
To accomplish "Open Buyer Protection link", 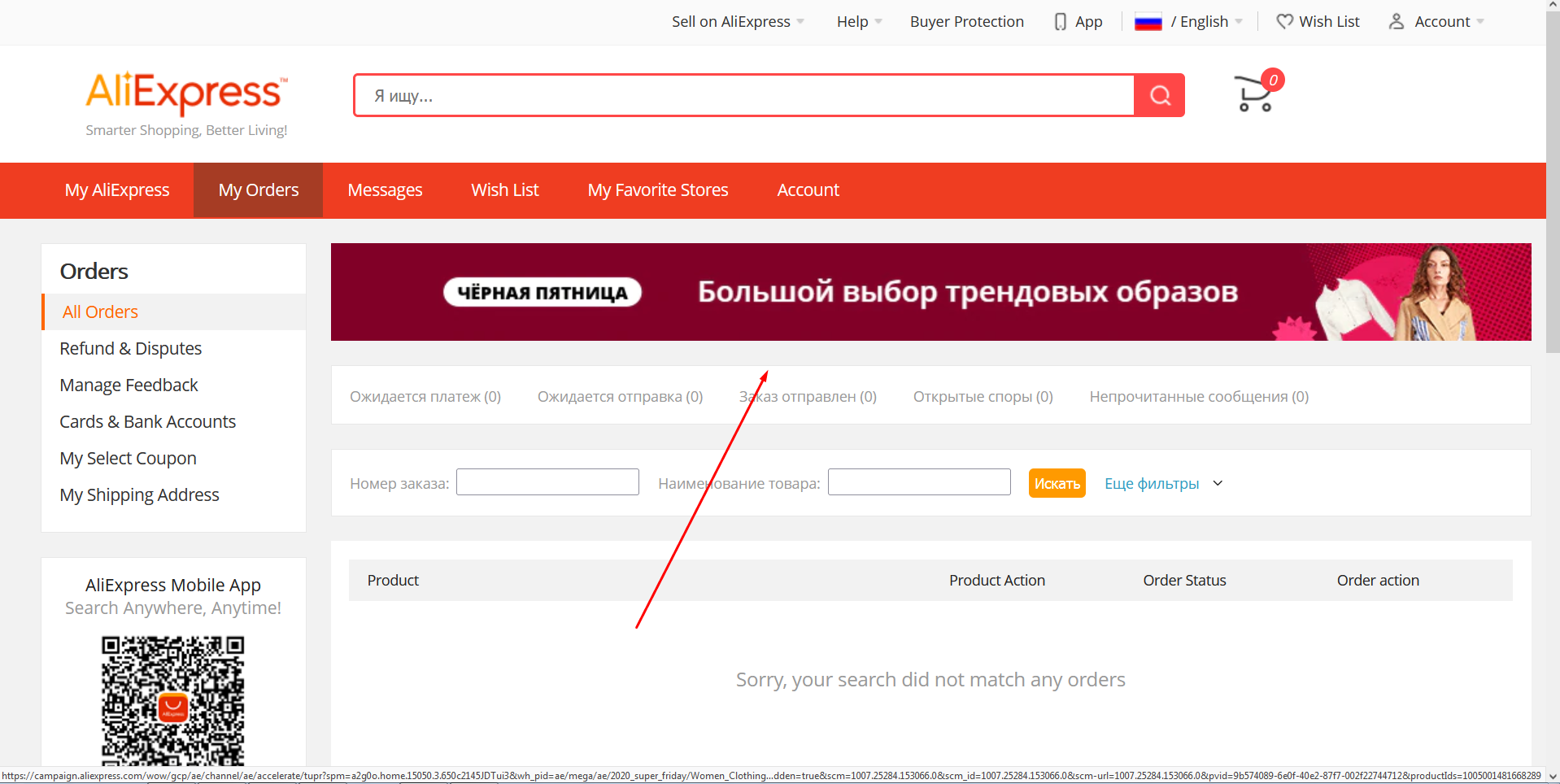I will pos(966,22).
